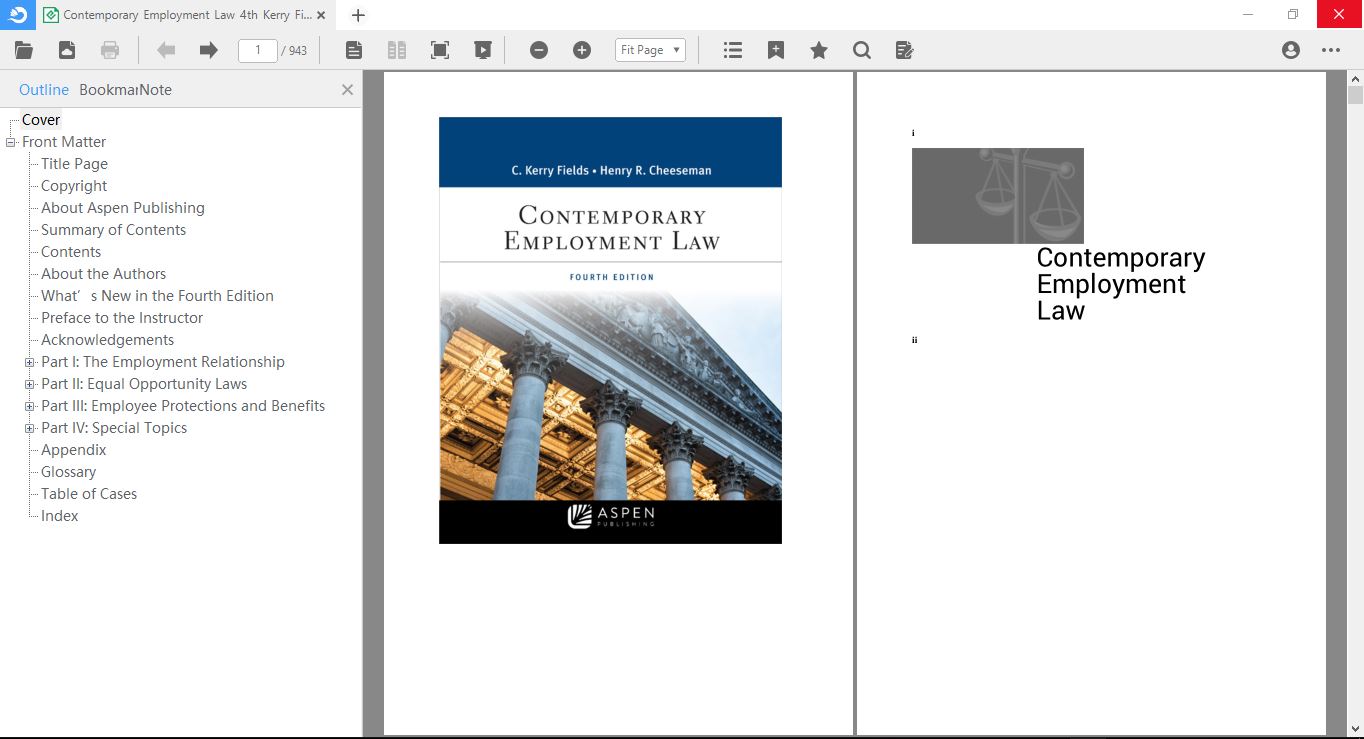This screenshot has height=739, width=1364.
Task: Switch to the Note tab
Action: [x=155, y=90]
